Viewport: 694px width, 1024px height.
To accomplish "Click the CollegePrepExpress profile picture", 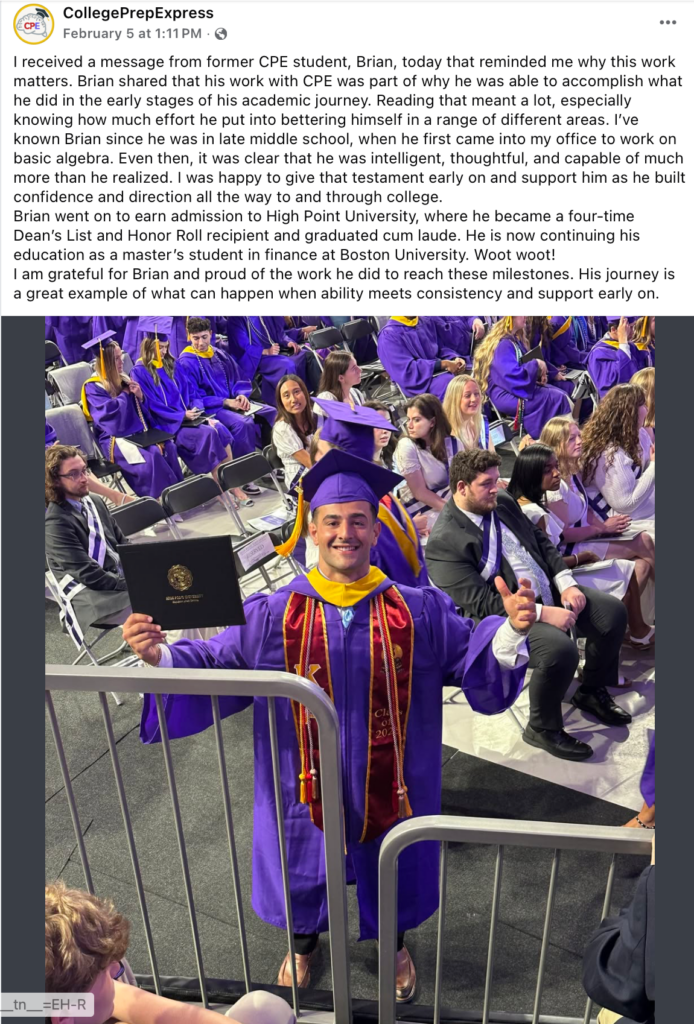I will click(33, 24).
